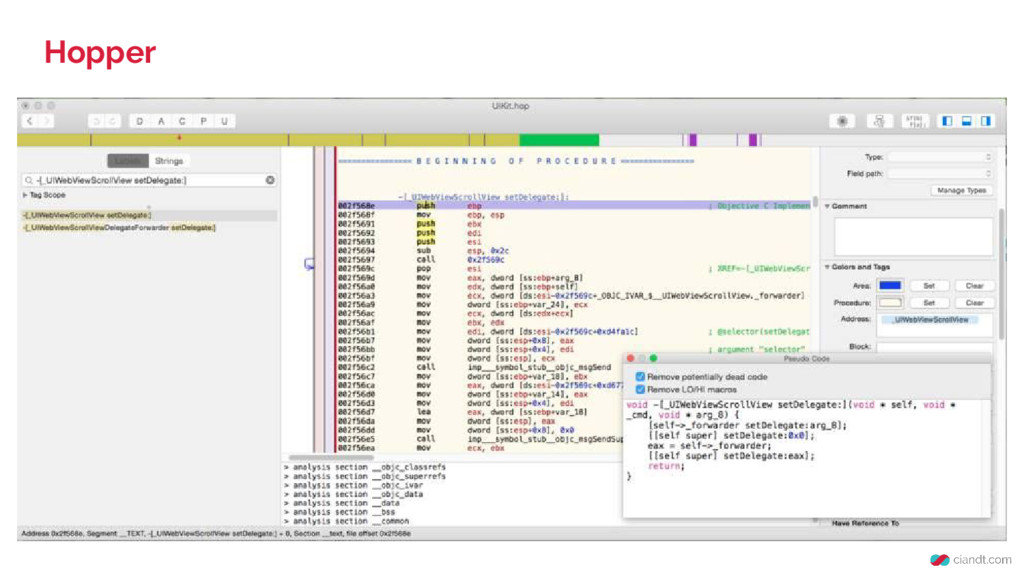Viewport: 1024px width, 576px height.
Task: Mark as ASCII with the A button
Action: [161, 121]
